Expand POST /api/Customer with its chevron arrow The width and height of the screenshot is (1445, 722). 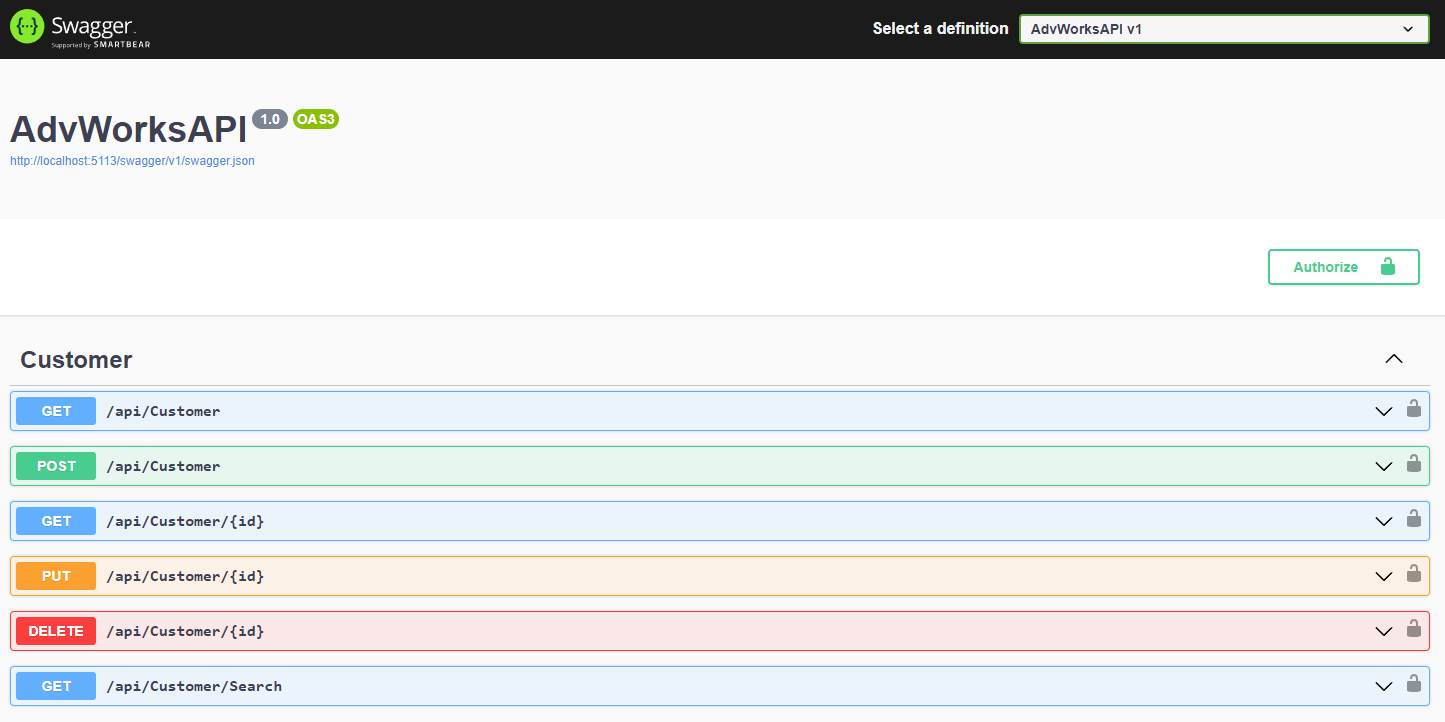[1384, 466]
